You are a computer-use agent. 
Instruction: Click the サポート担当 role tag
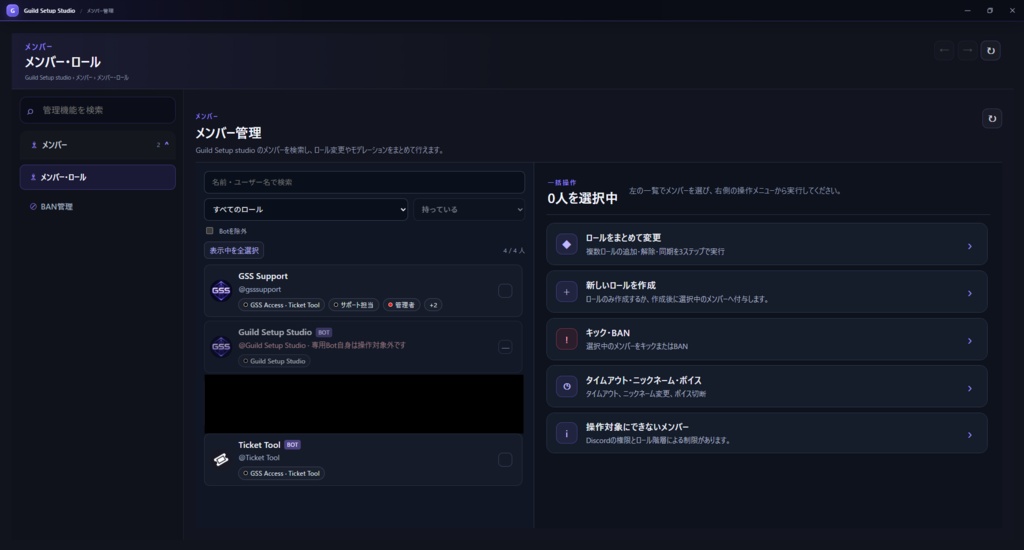[353, 305]
